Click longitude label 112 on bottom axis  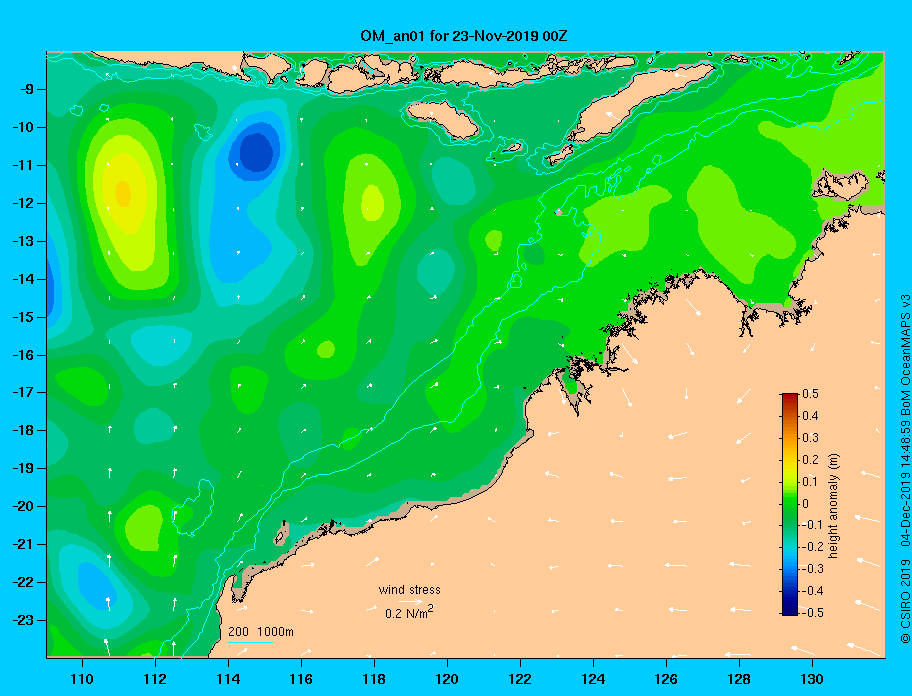[155, 679]
